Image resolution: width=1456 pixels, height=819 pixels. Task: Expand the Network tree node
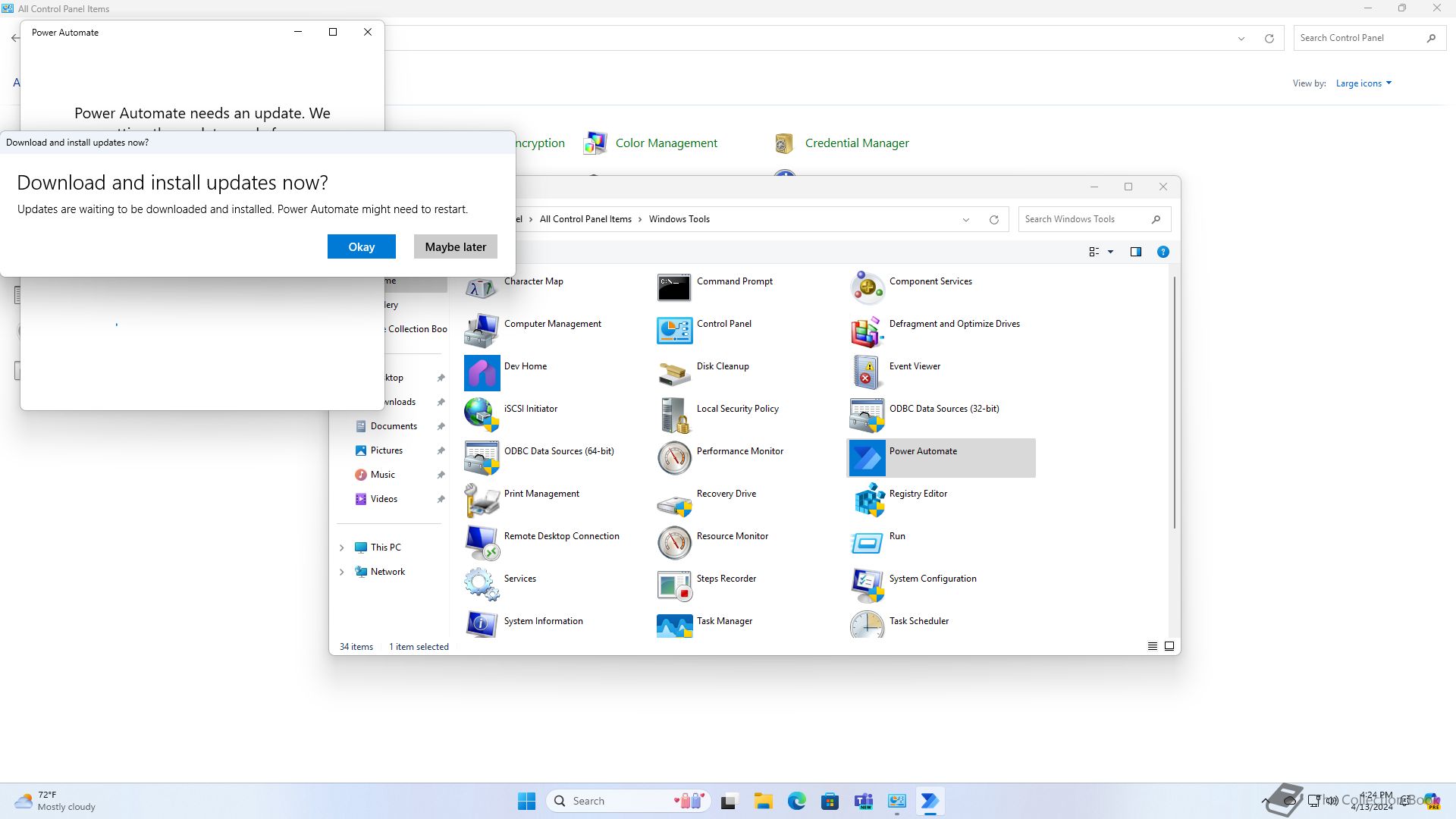(341, 572)
